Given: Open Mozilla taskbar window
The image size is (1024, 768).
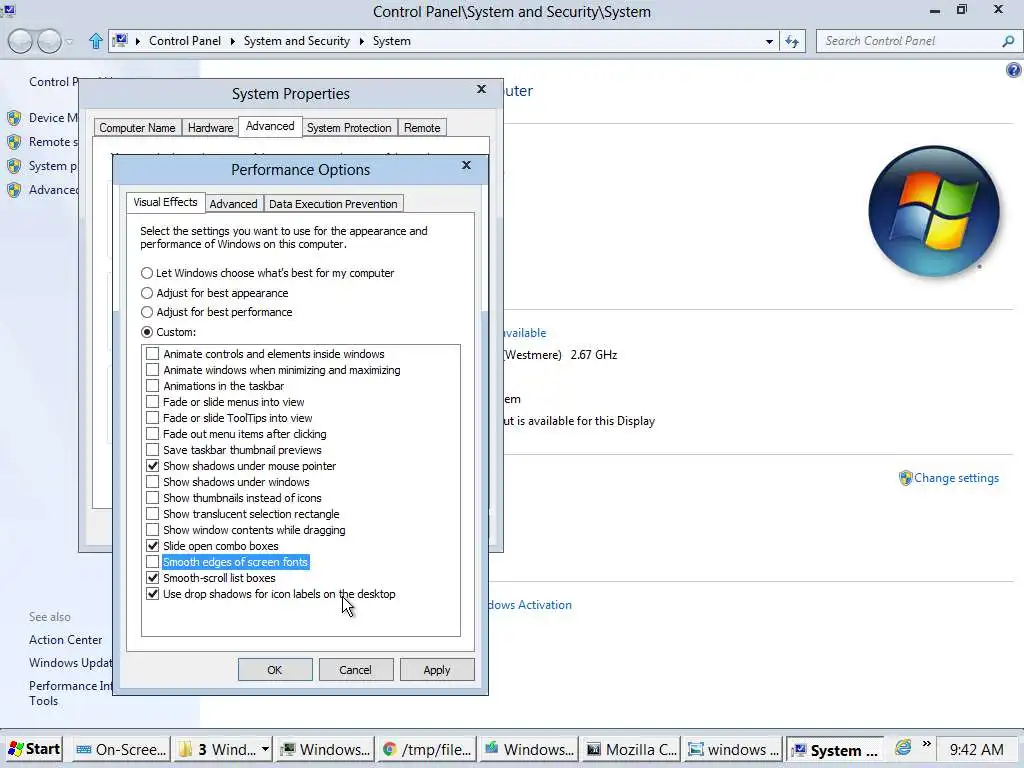Looking at the screenshot, I should pos(631,750).
